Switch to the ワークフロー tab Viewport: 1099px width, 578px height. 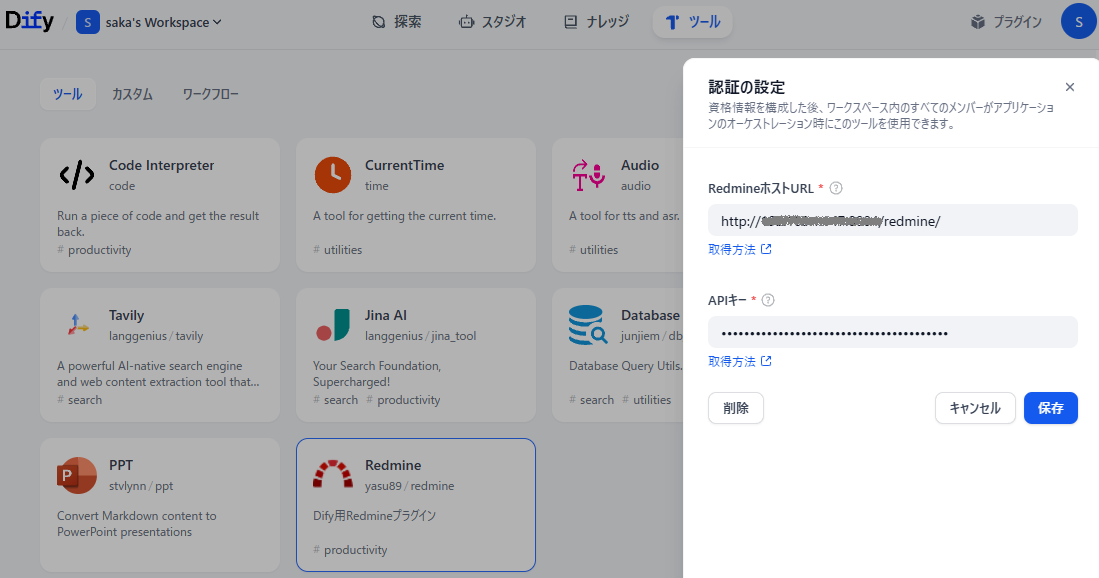210,94
